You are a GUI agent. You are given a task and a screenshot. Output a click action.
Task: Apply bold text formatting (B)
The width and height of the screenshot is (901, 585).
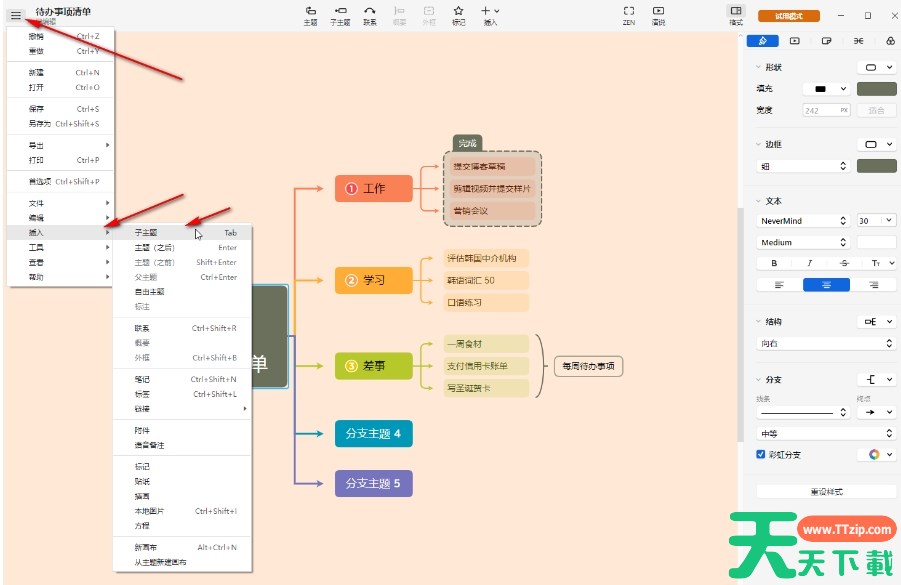pos(774,263)
